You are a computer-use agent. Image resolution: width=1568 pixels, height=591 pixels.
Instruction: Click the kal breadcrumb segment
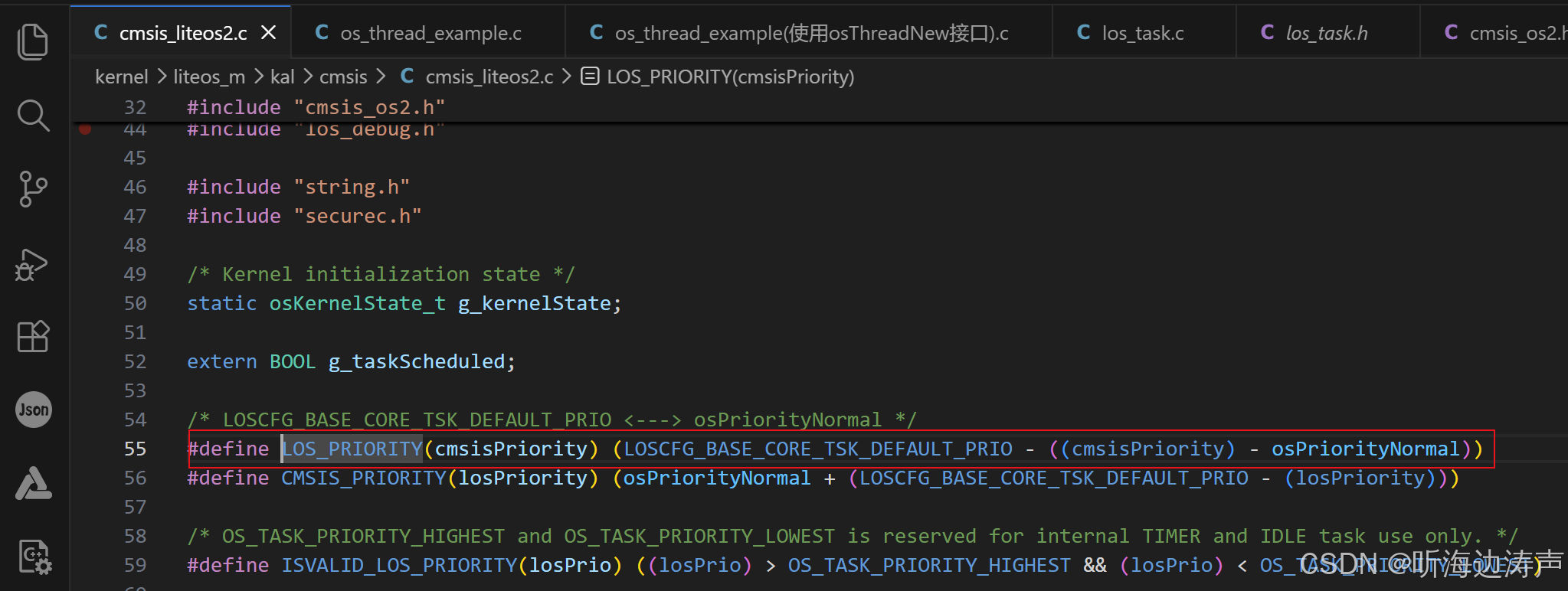[x=283, y=77]
